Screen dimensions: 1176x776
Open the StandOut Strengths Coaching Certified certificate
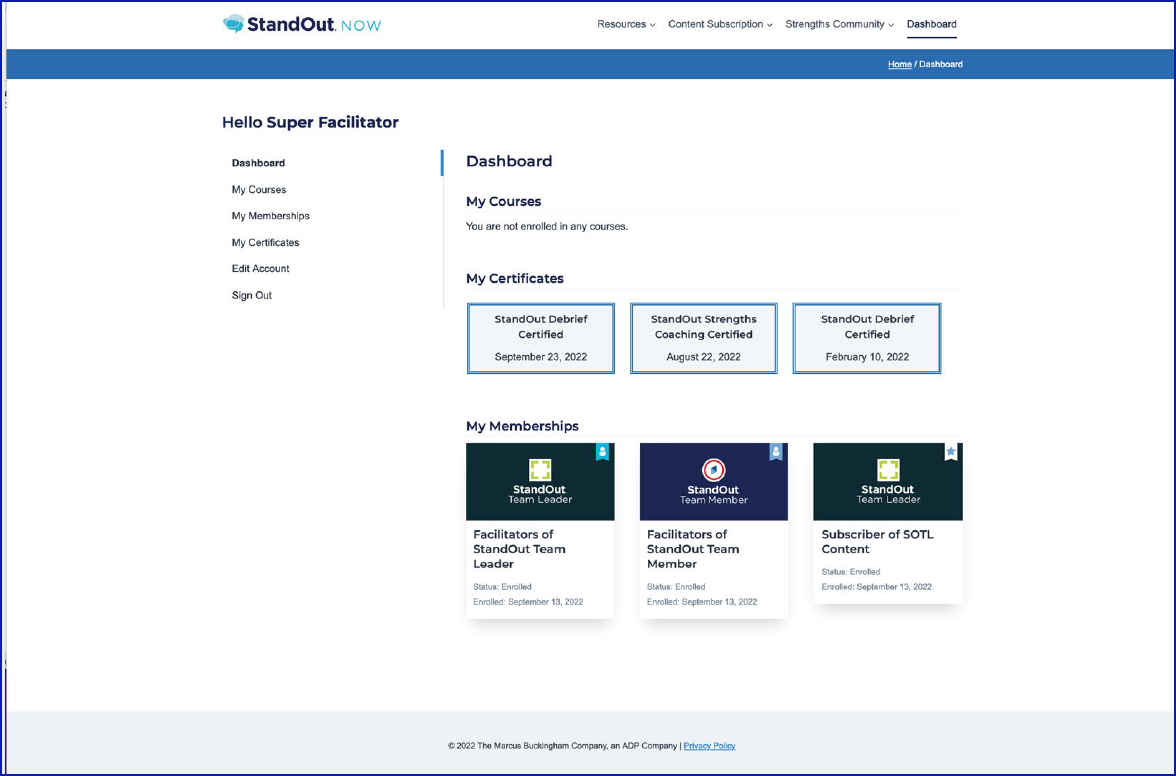[x=703, y=338]
